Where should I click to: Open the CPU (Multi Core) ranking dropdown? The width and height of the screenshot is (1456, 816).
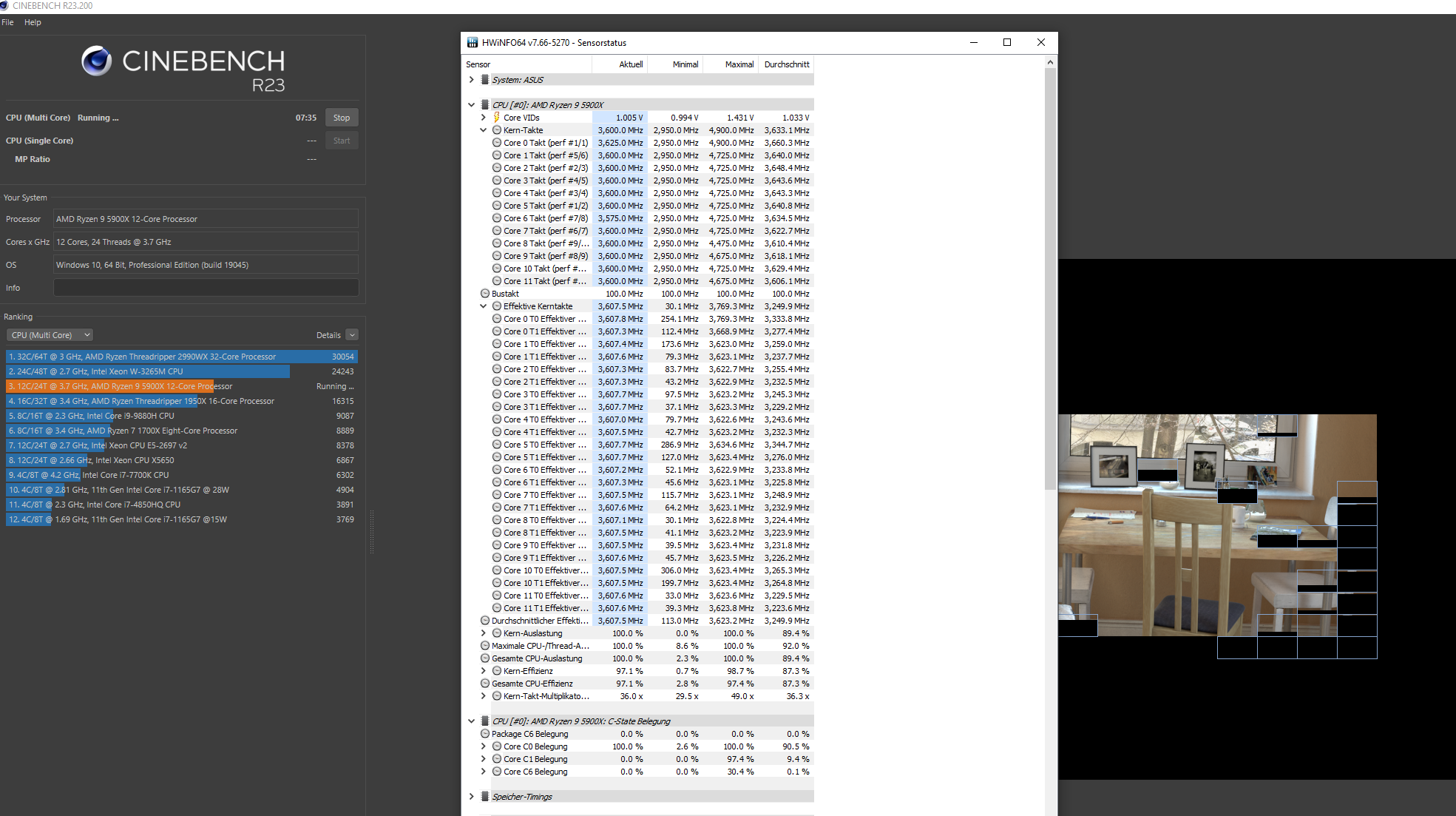pyautogui.click(x=50, y=335)
